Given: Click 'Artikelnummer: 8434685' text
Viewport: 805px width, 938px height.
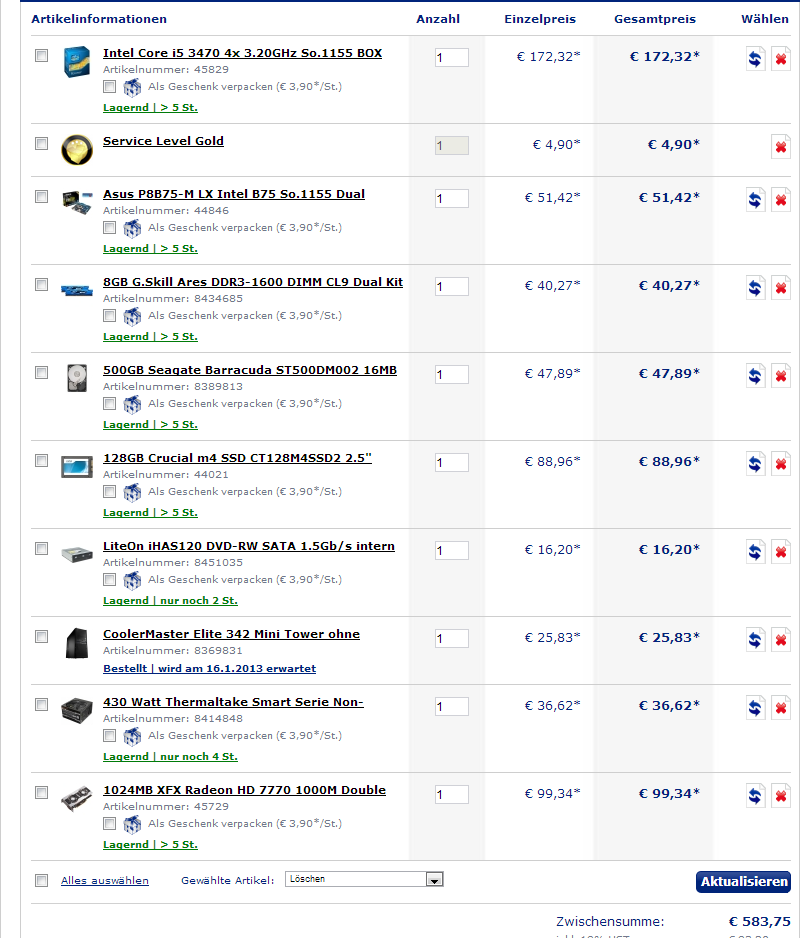Looking at the screenshot, I should pyautogui.click(x=173, y=299).
